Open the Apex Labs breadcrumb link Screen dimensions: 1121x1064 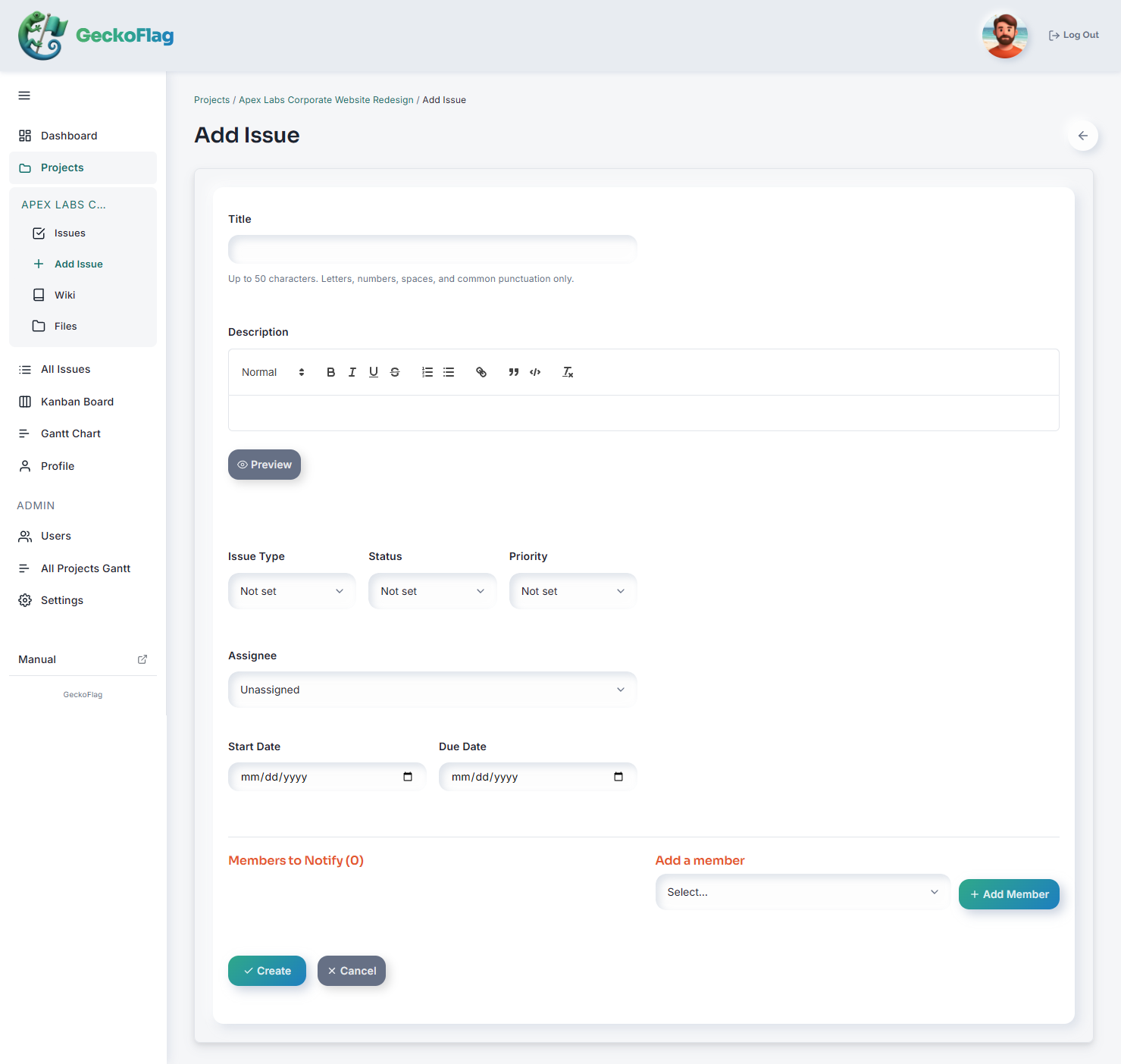click(x=326, y=100)
